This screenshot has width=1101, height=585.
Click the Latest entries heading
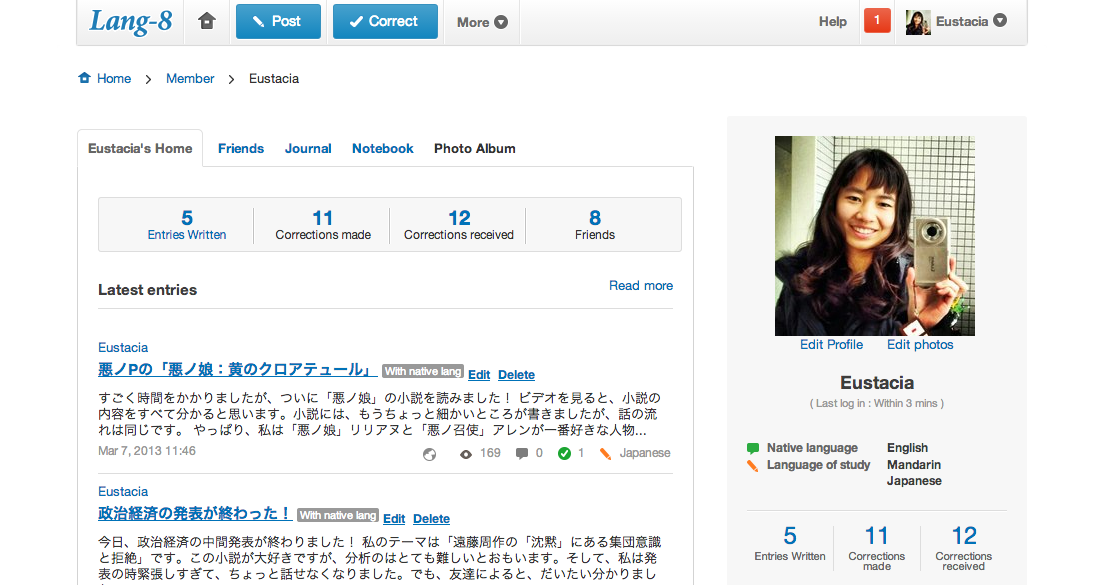coord(147,289)
